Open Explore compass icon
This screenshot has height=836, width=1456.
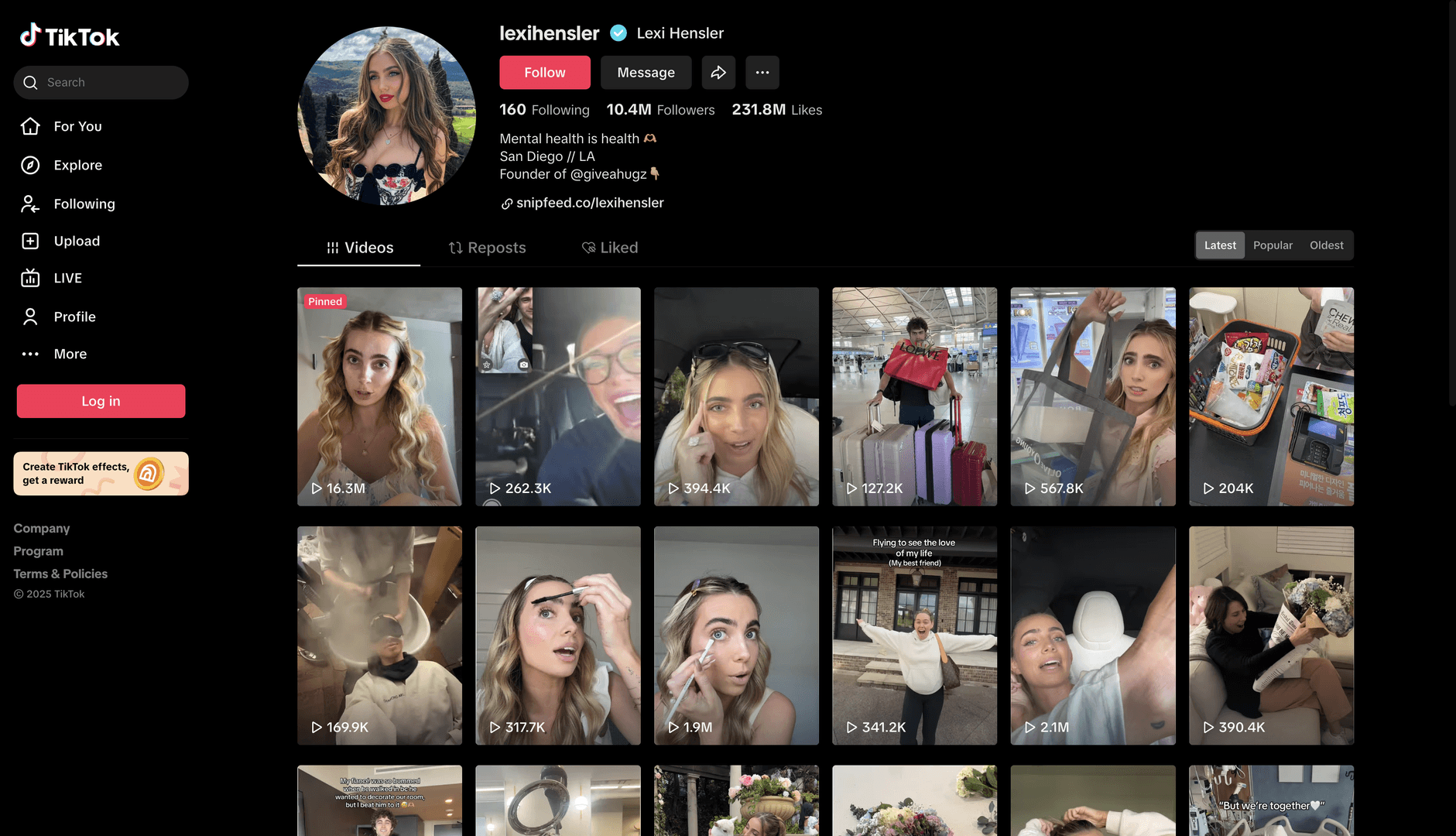point(30,165)
